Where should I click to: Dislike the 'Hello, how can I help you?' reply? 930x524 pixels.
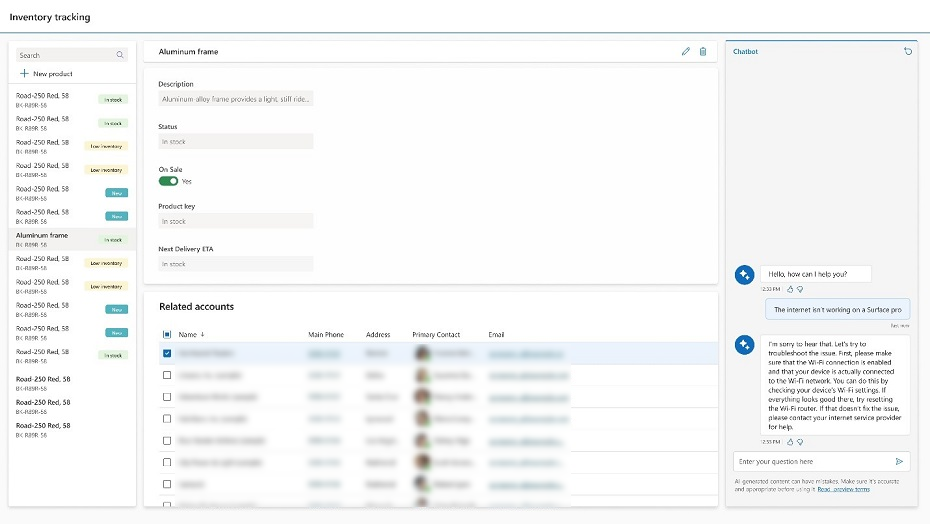coord(800,290)
